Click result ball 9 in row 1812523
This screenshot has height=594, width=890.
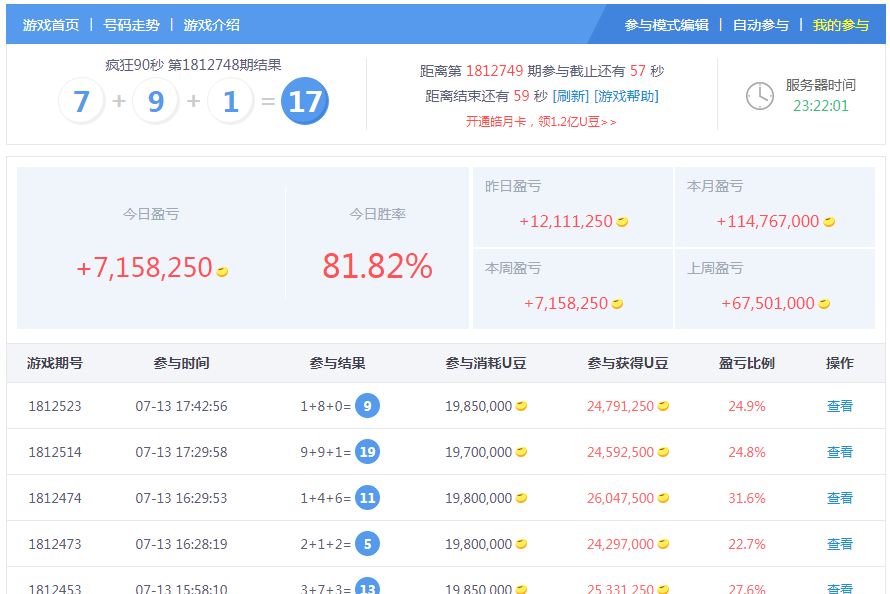coord(368,406)
